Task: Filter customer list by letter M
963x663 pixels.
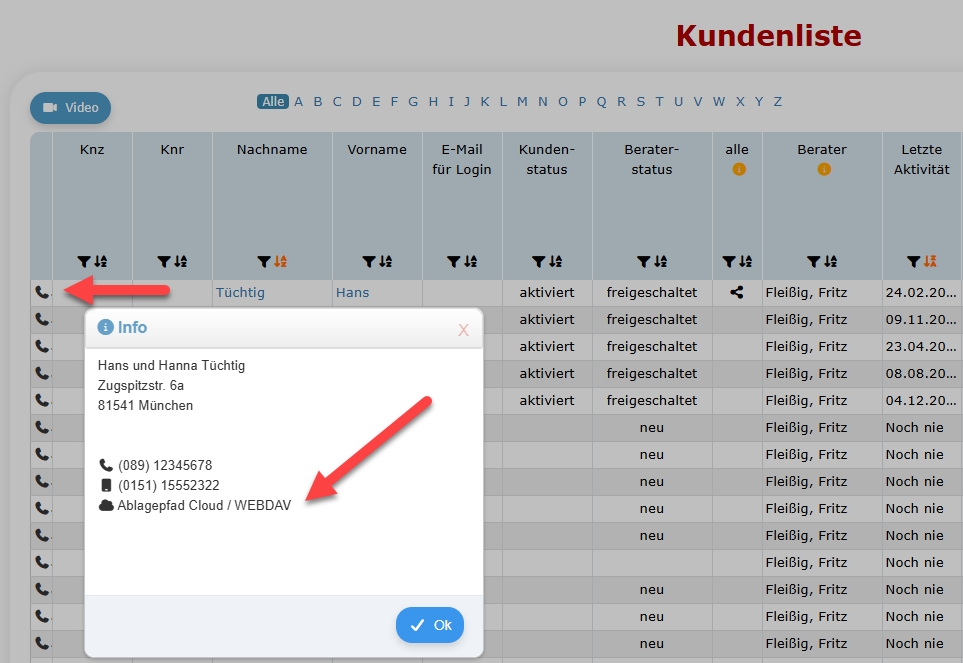Action: [522, 101]
